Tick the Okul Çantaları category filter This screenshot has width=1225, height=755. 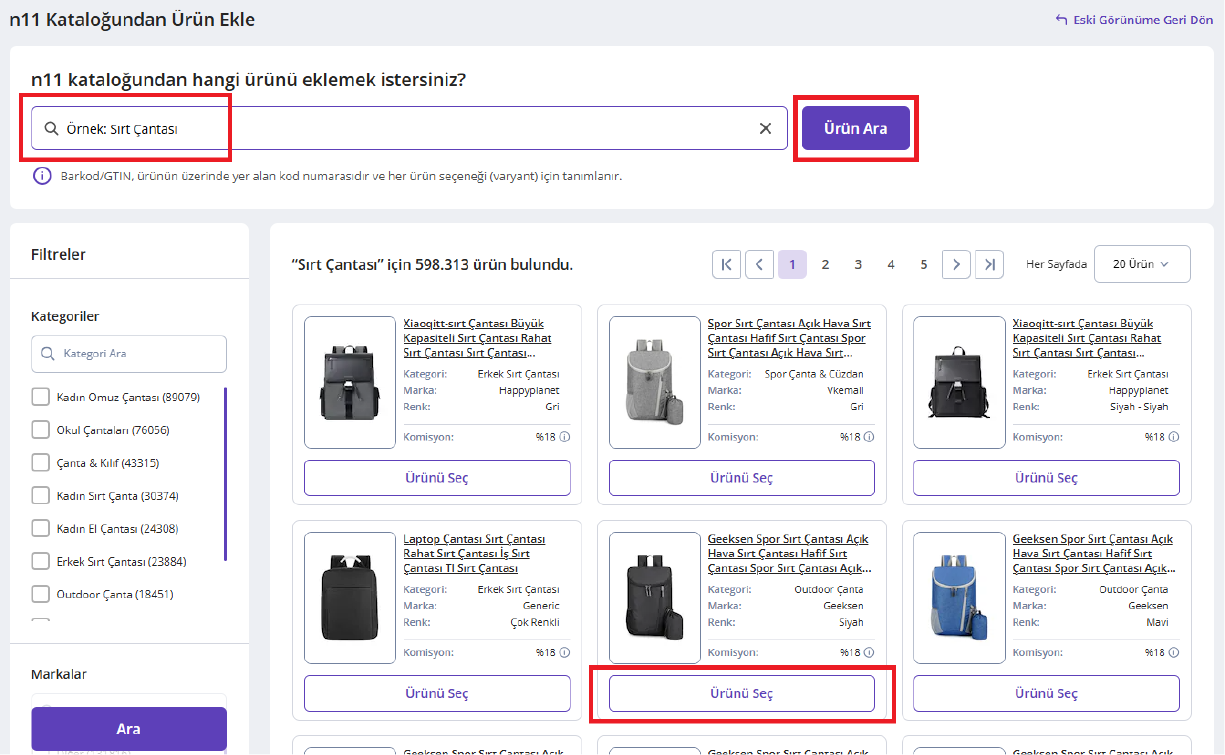pos(41,430)
